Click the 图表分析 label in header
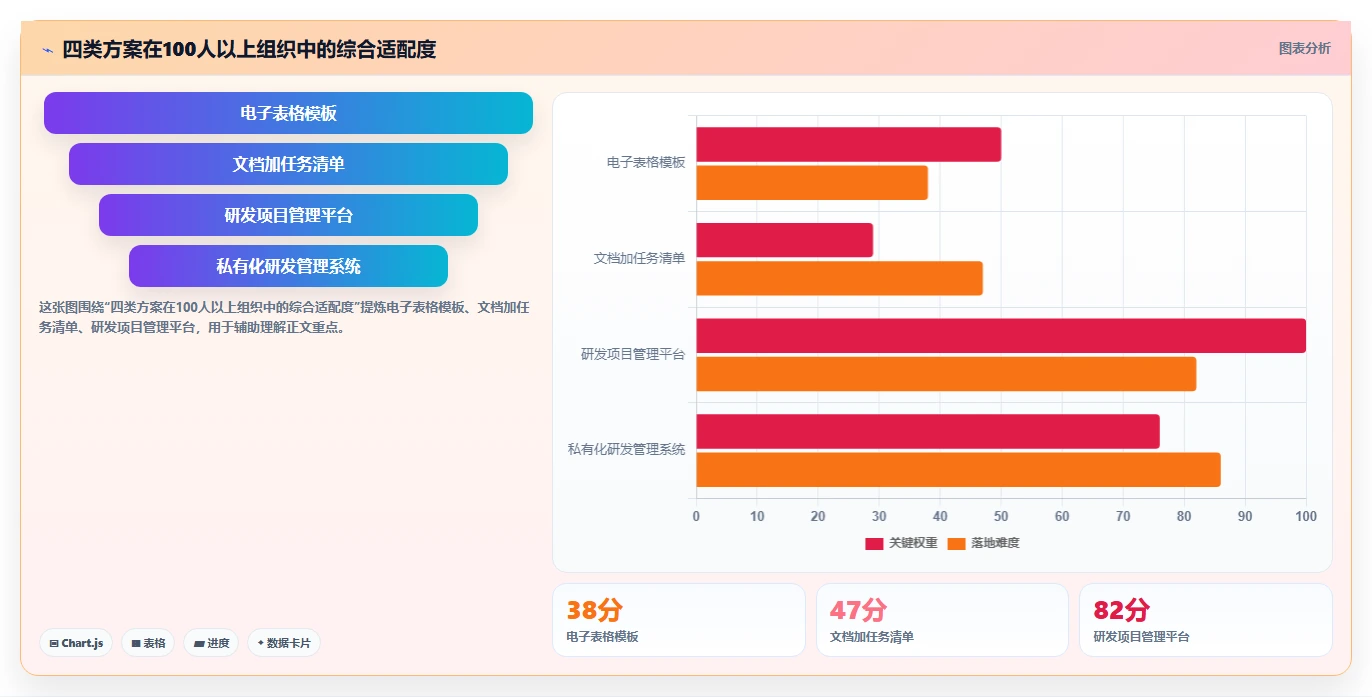1372x697 pixels. (1304, 48)
